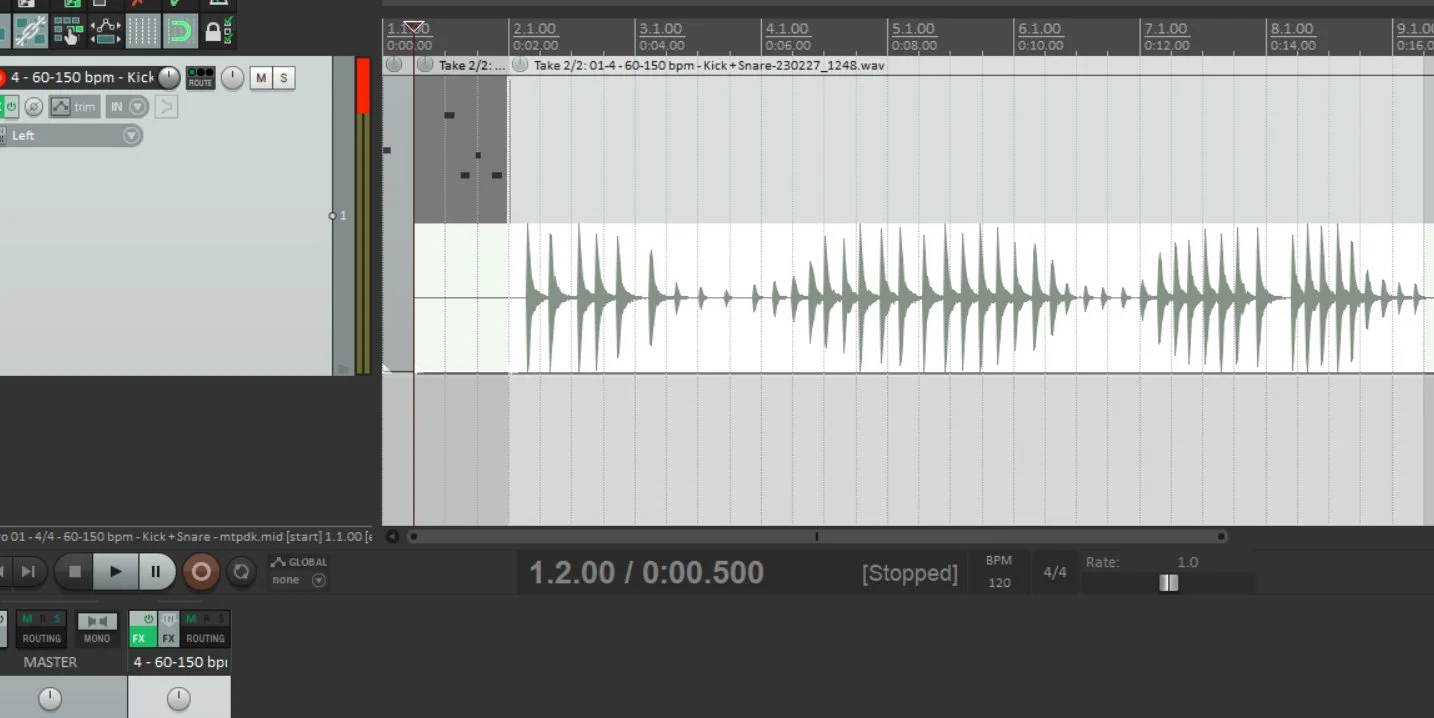
Task: Click ruler position 3.1.00
Action: click(x=661, y=29)
